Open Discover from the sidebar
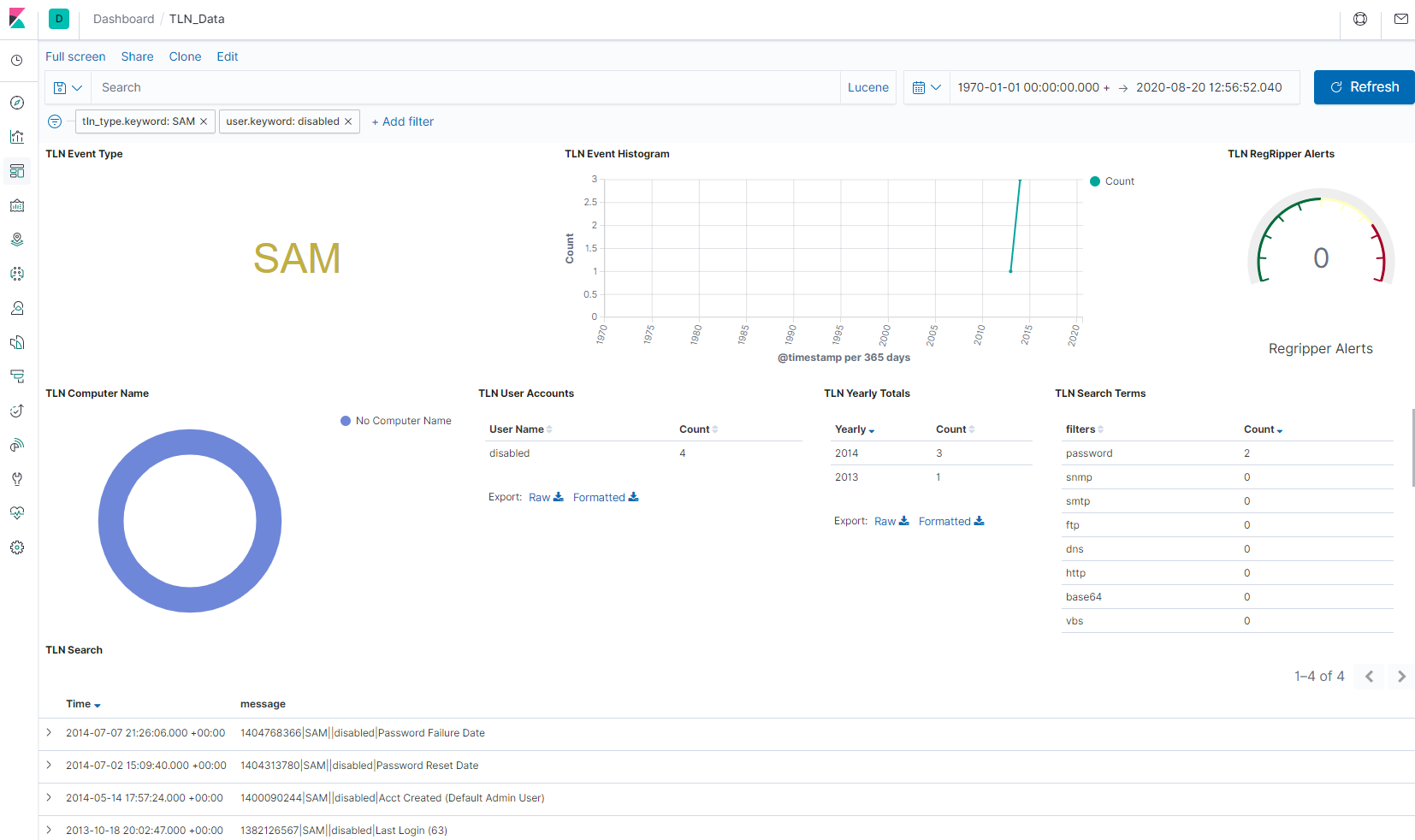 pos(17,103)
